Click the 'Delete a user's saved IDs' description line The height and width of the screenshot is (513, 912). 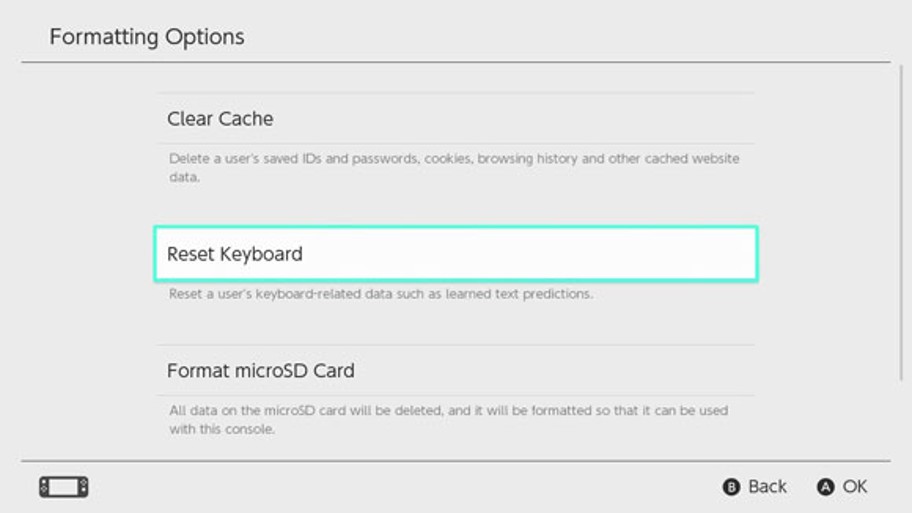click(x=454, y=159)
